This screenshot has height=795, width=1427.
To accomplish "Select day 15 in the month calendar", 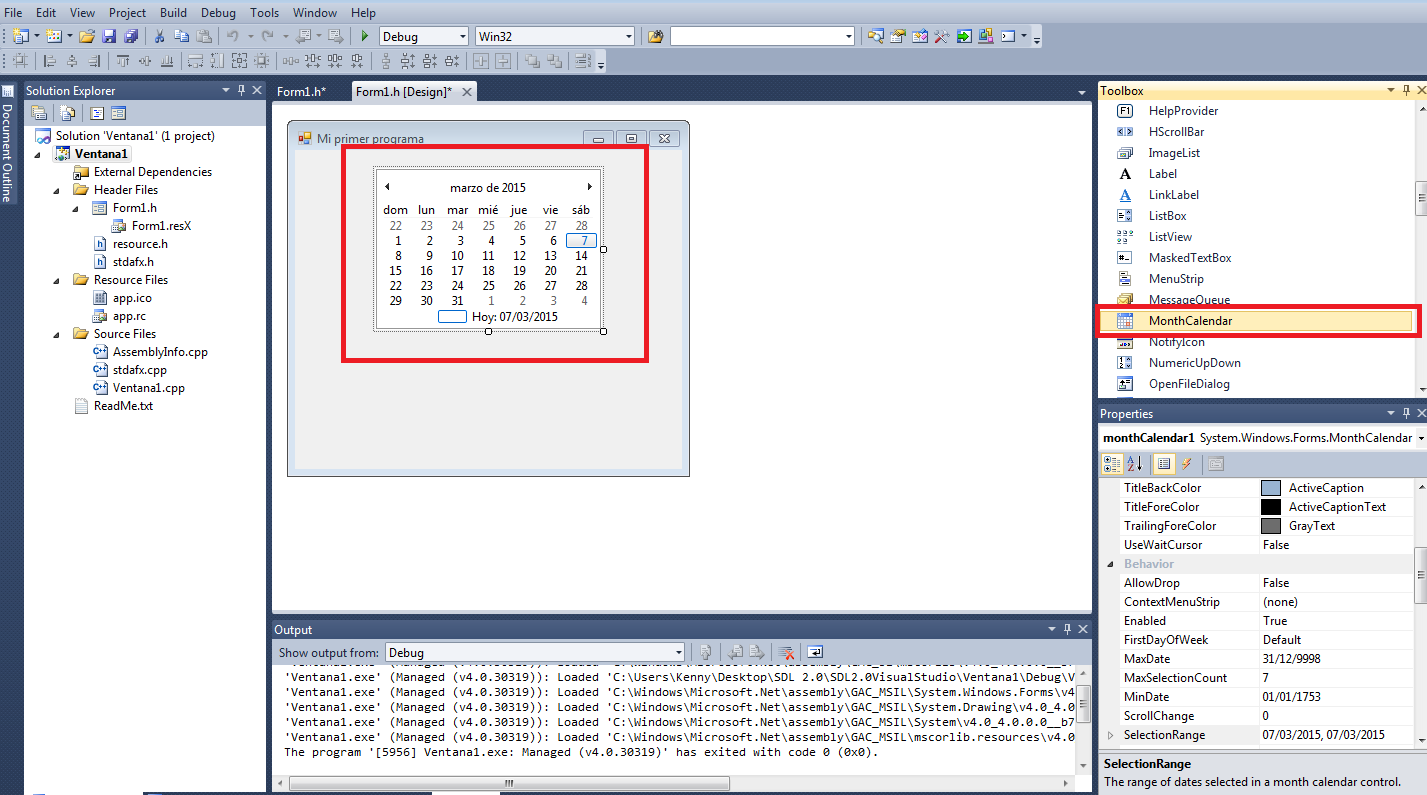I will pos(396,271).
